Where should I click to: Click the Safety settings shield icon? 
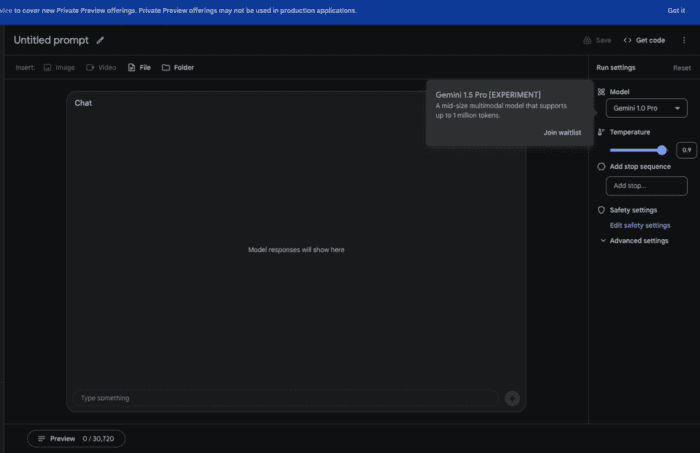[x=601, y=210]
